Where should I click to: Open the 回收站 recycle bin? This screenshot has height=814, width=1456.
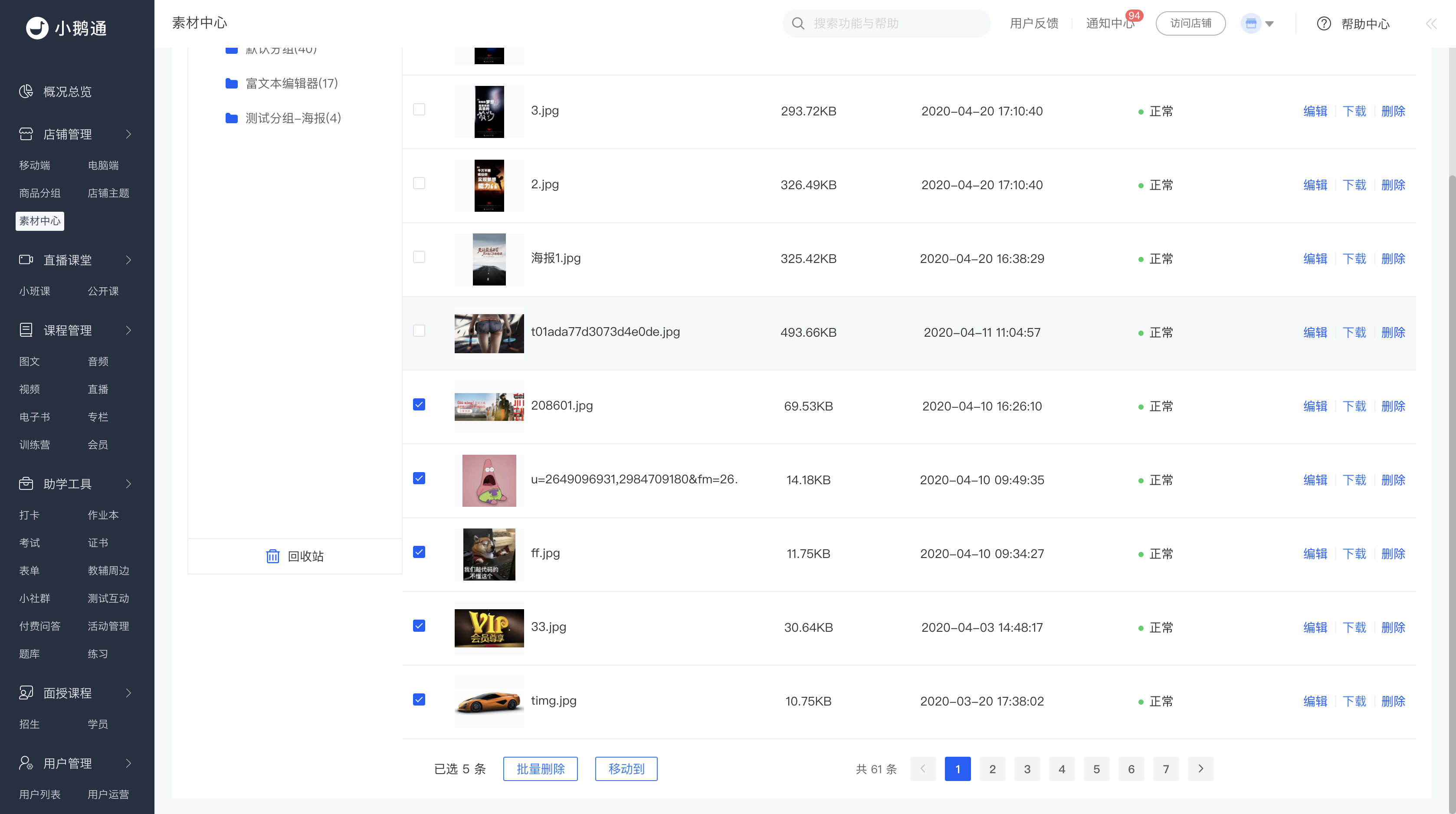tap(295, 556)
